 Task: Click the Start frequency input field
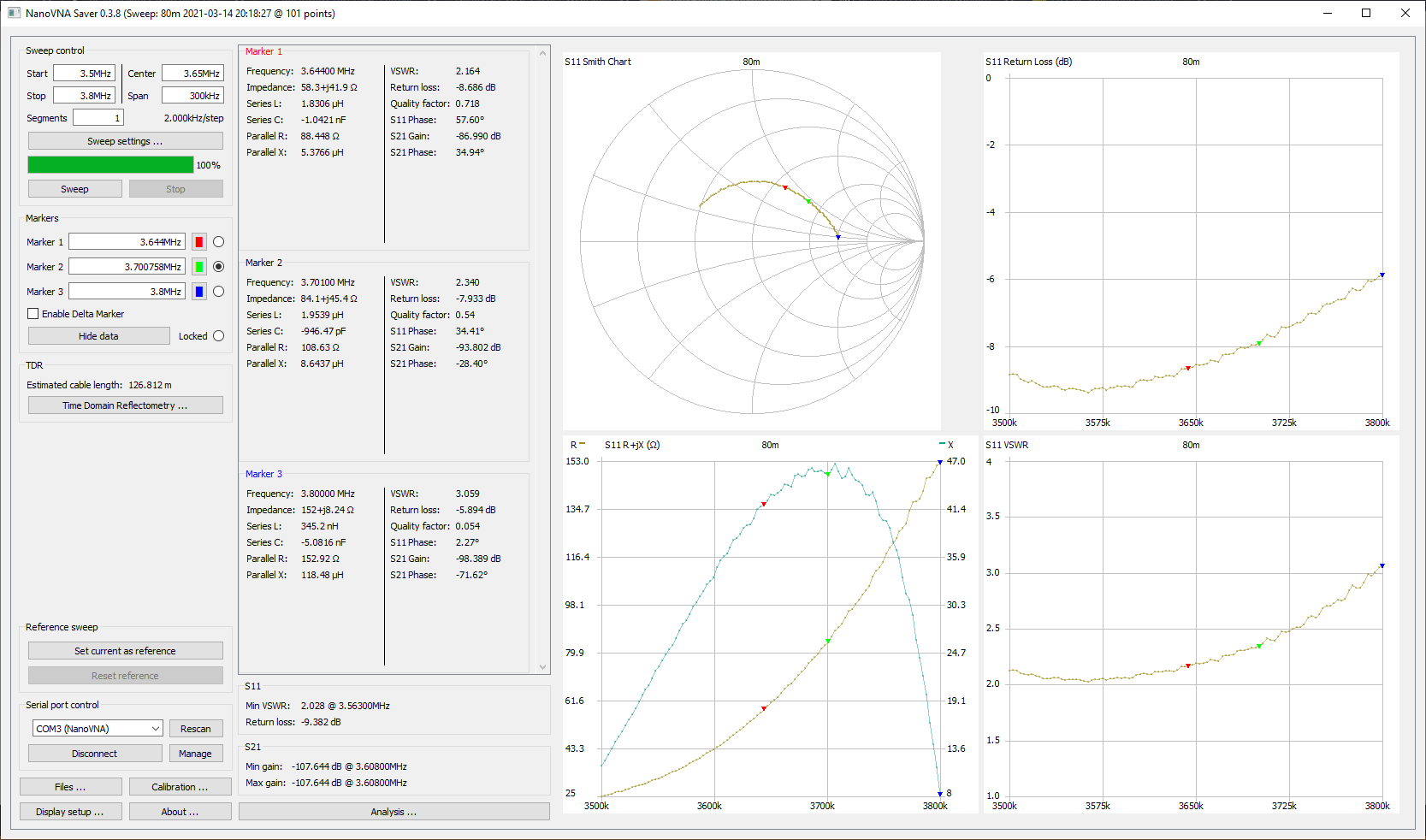click(x=84, y=74)
